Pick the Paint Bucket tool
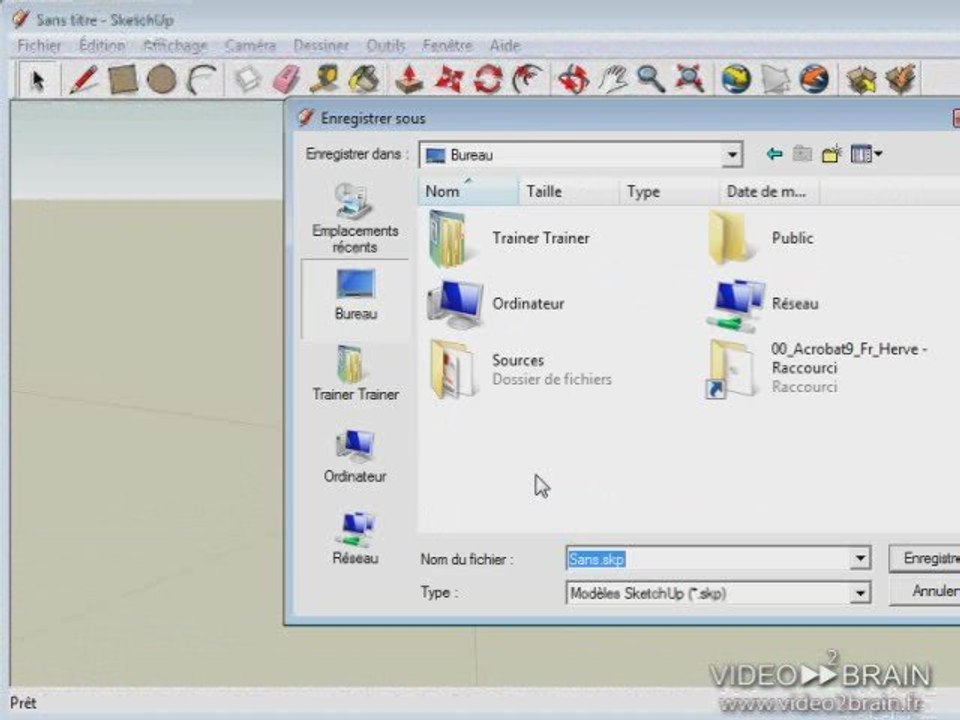Screen dimensions: 960x720 (364, 80)
